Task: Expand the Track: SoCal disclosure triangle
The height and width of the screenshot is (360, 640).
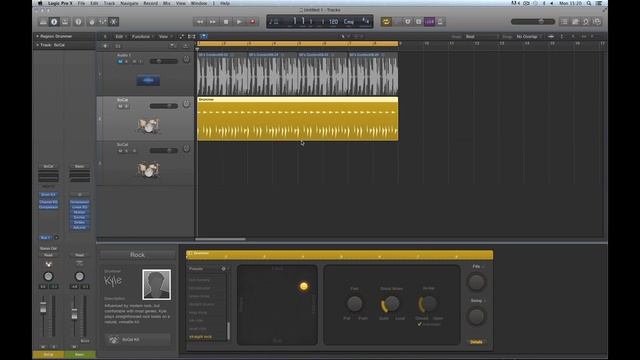Action: pos(38,45)
